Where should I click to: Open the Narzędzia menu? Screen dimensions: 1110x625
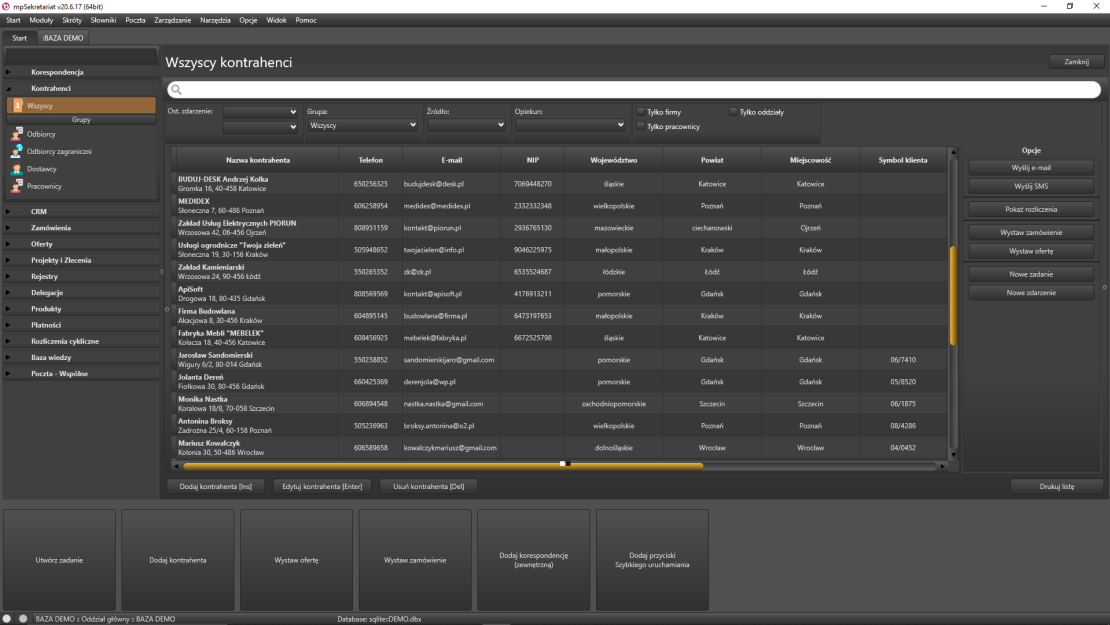[x=215, y=21]
